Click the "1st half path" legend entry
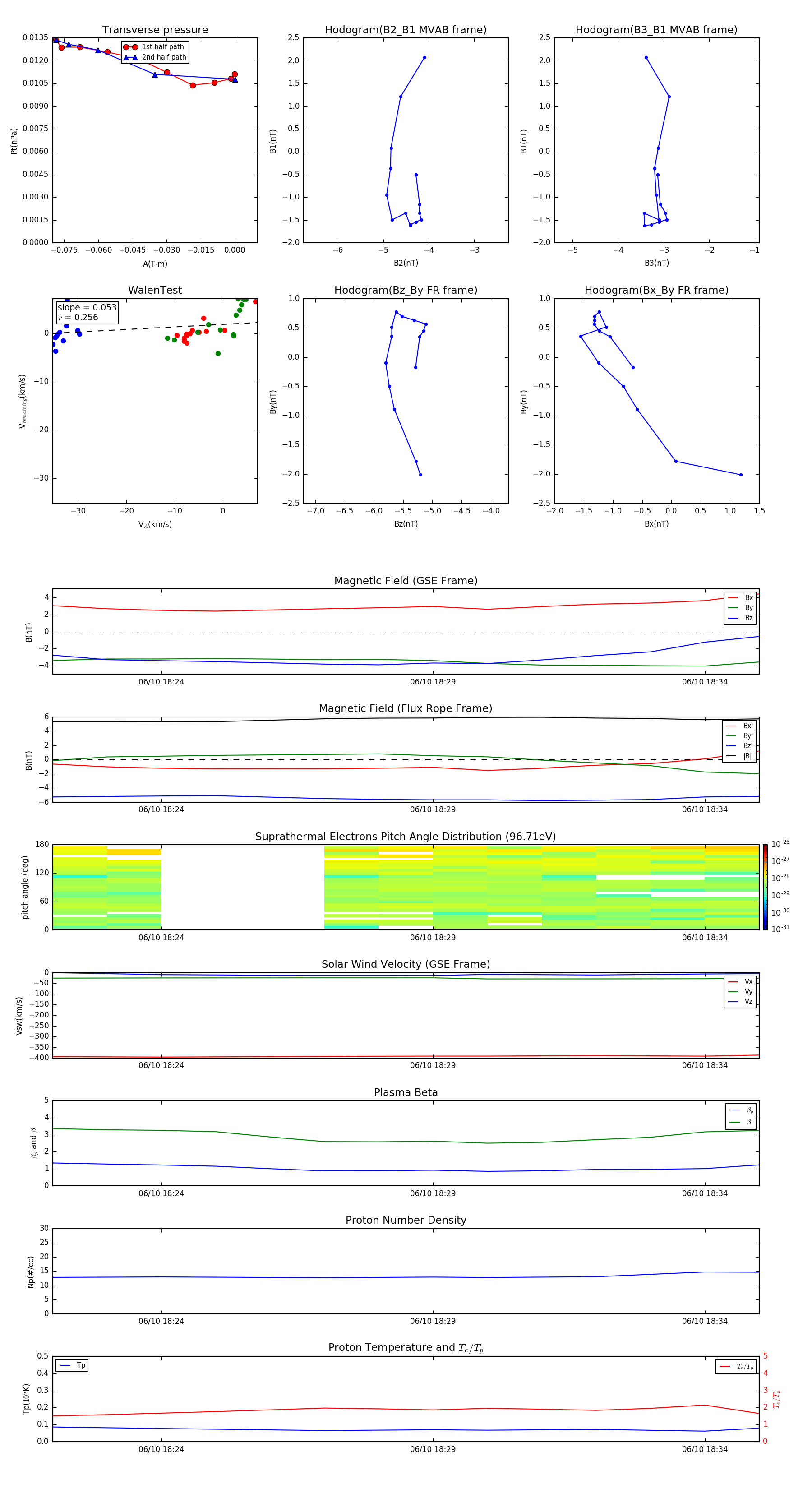Viewport: 812px width, 1489px height. (x=155, y=47)
